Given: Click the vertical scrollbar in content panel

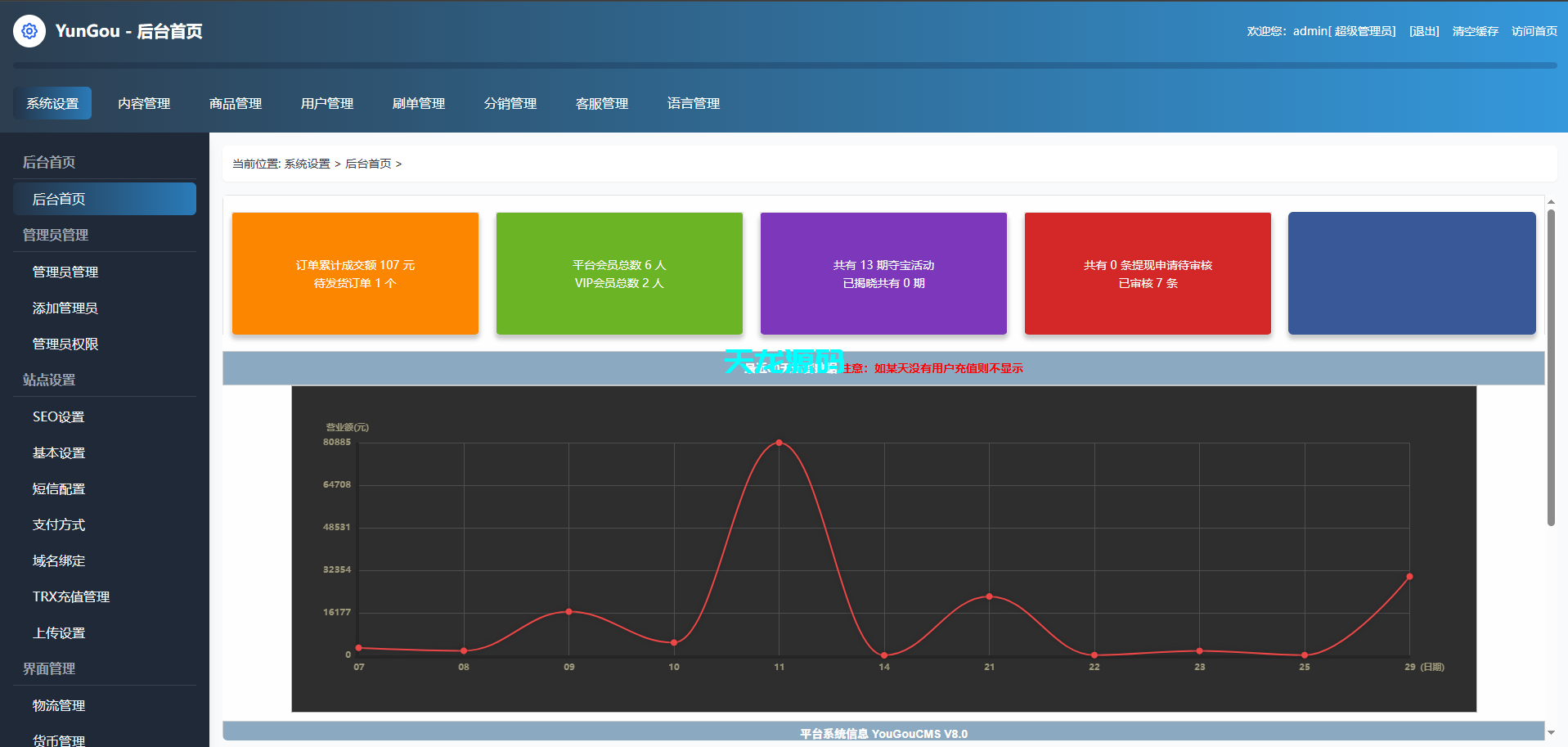Looking at the screenshot, I should tap(1551, 368).
